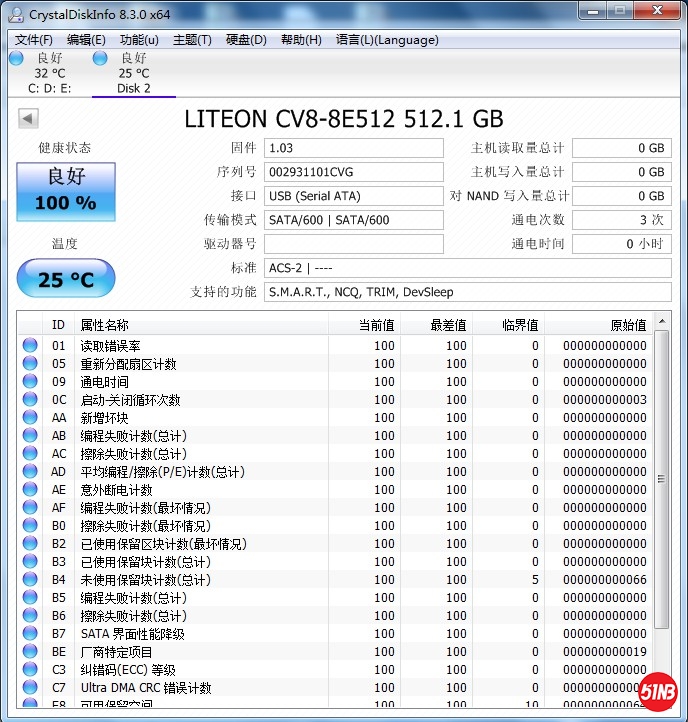
Task: Click the 原始值 column header
Action: (x=628, y=325)
